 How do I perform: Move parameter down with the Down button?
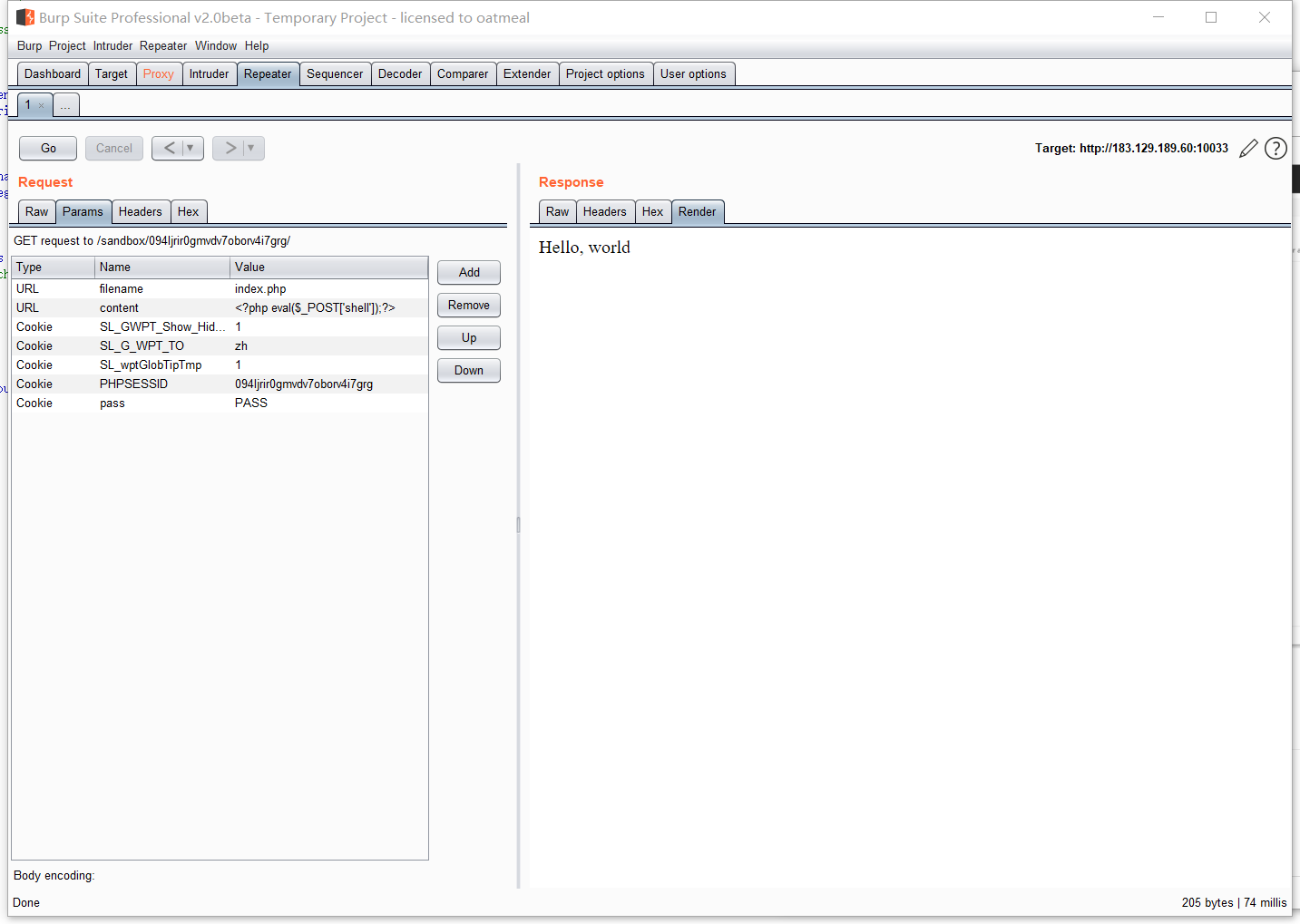point(469,371)
